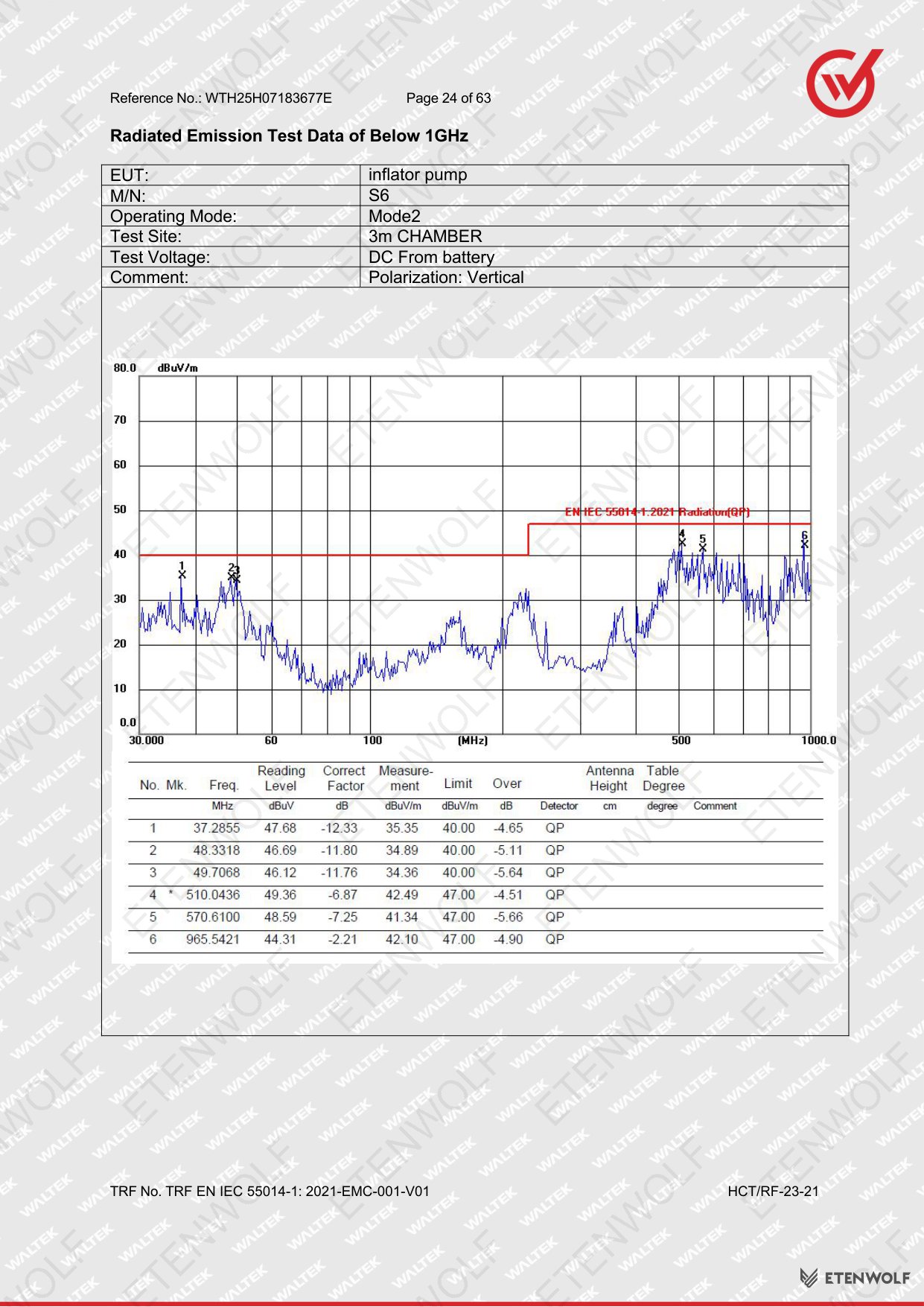
Task: Click the '30.000' x-axis start value
Action: tap(147, 740)
